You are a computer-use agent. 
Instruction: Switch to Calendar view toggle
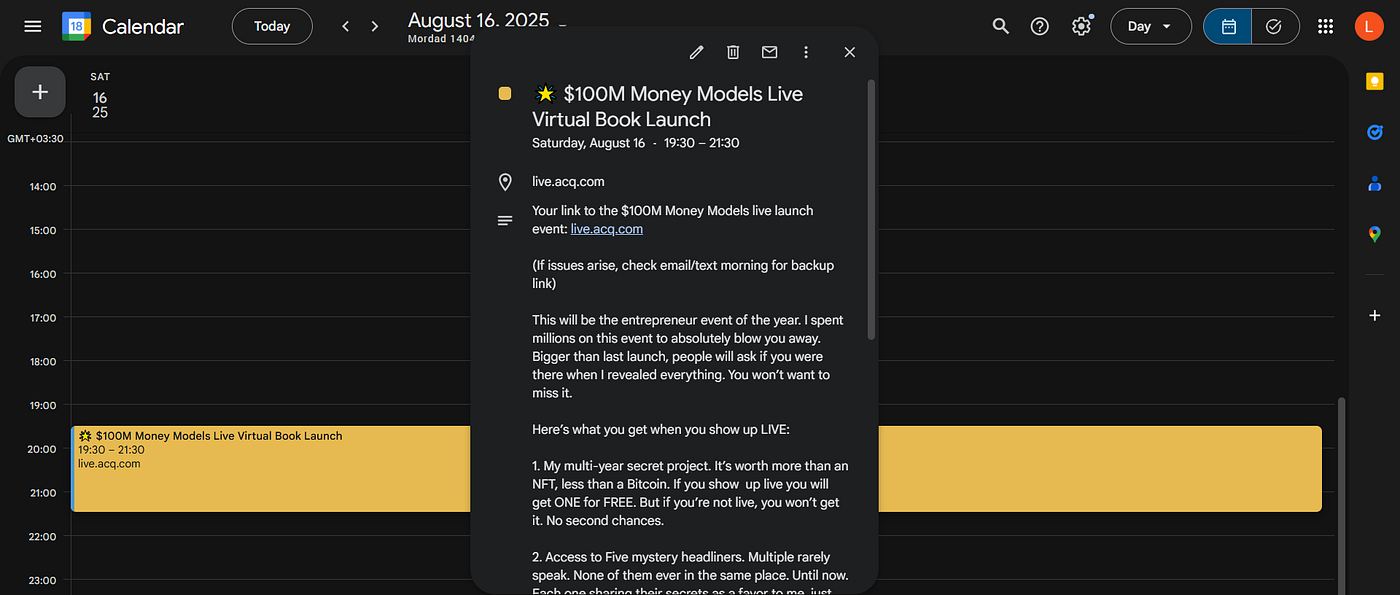click(x=1228, y=26)
